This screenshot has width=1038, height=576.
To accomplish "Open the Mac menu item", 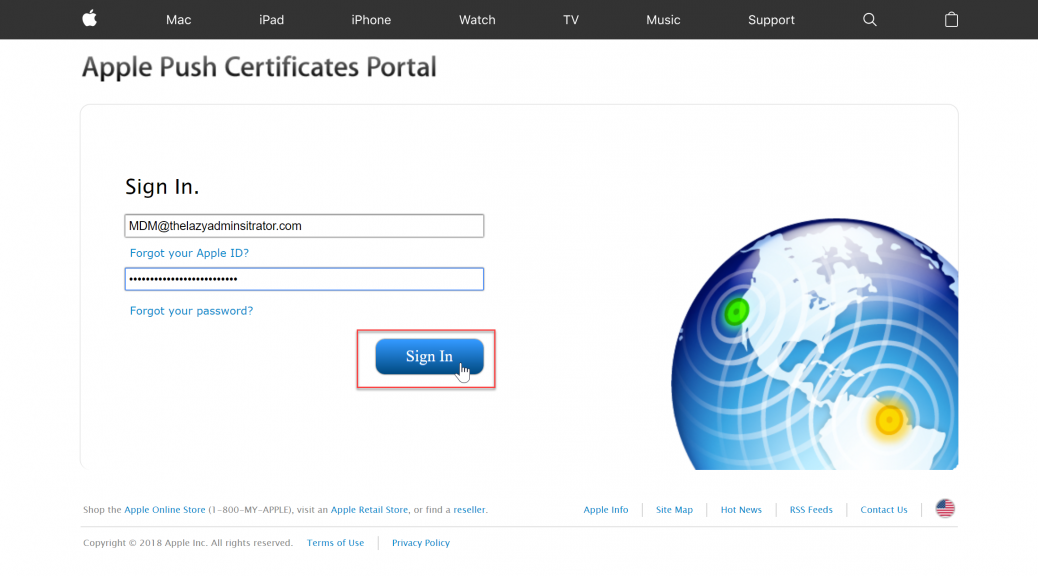I will coord(179,20).
